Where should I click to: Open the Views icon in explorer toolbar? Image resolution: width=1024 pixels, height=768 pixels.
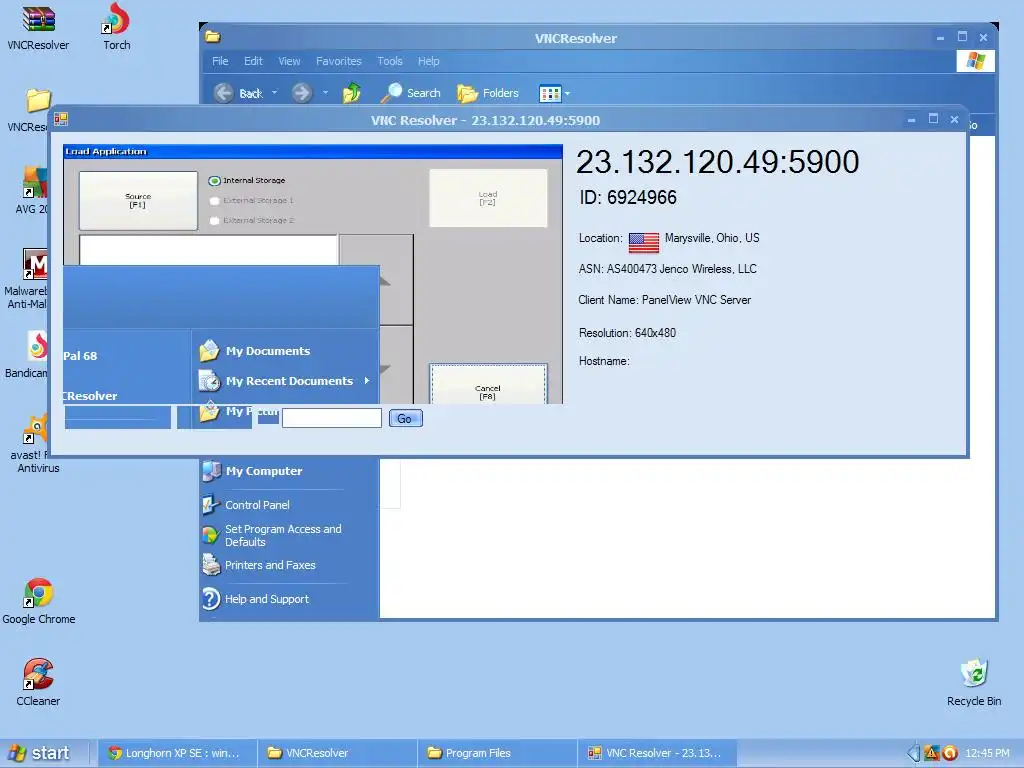click(550, 93)
